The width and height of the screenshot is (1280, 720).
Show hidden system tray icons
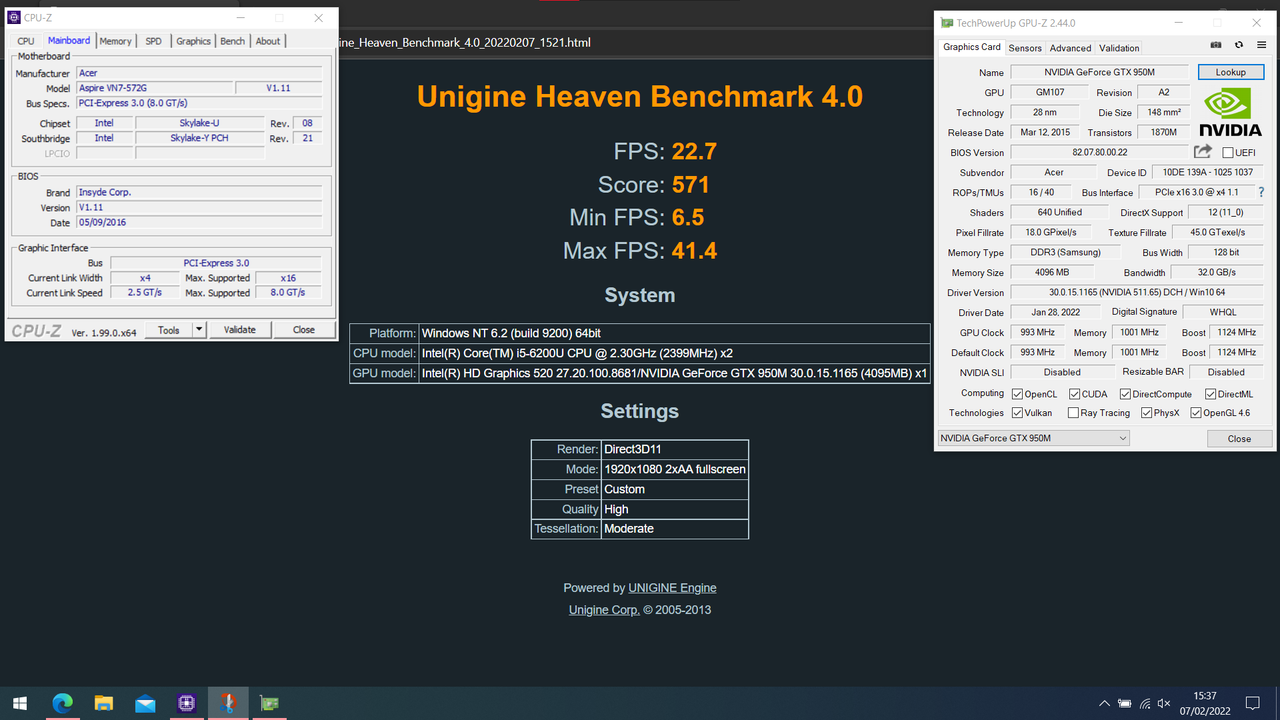1104,704
